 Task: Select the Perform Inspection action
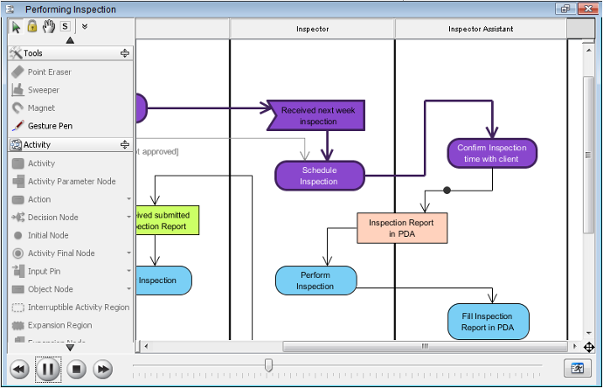[316, 280]
